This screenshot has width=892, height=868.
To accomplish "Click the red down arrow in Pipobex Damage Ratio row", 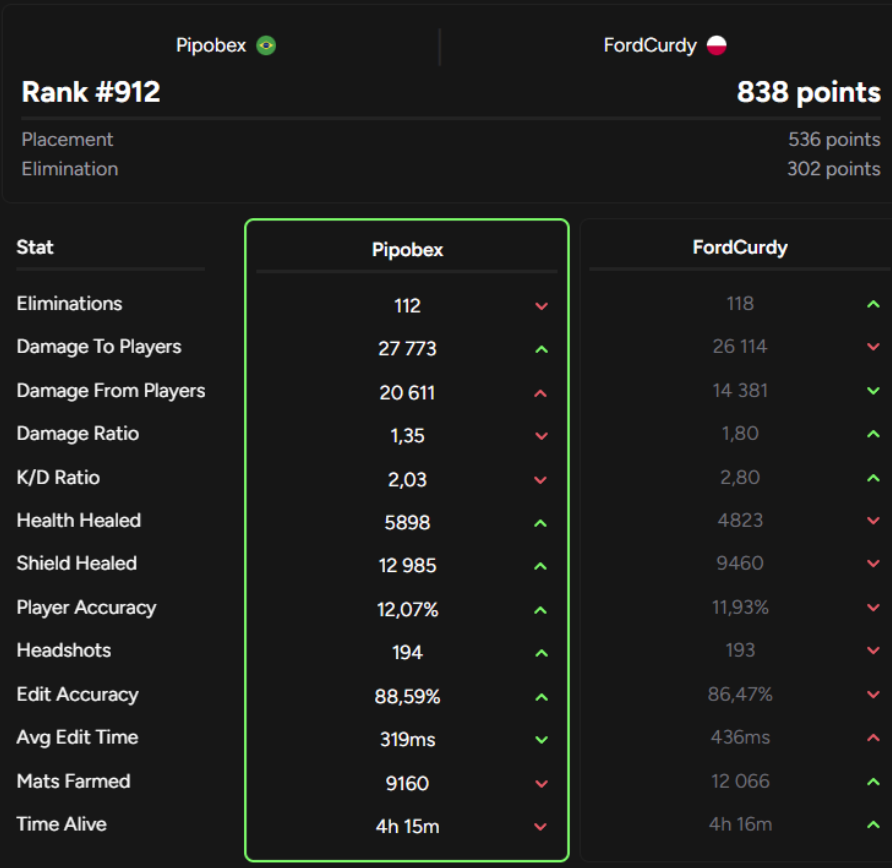I will click(541, 436).
